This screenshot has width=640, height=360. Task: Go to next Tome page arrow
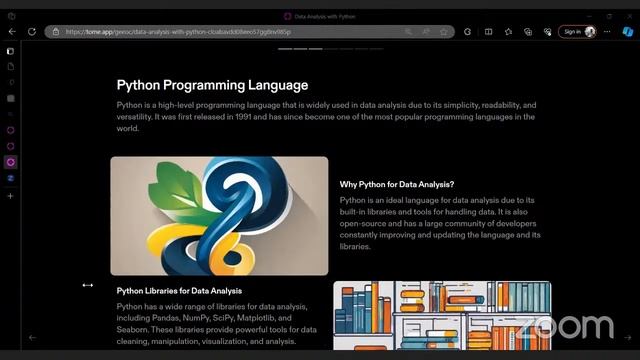[628, 338]
